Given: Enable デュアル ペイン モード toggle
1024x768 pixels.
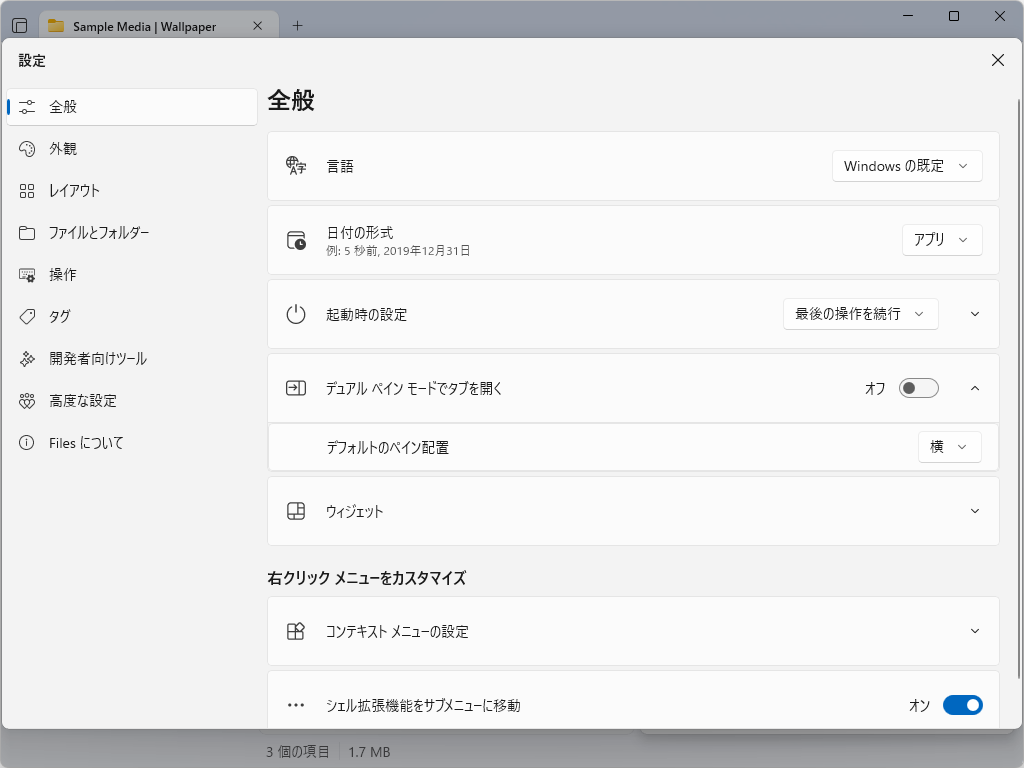Looking at the screenshot, I should tap(918, 388).
